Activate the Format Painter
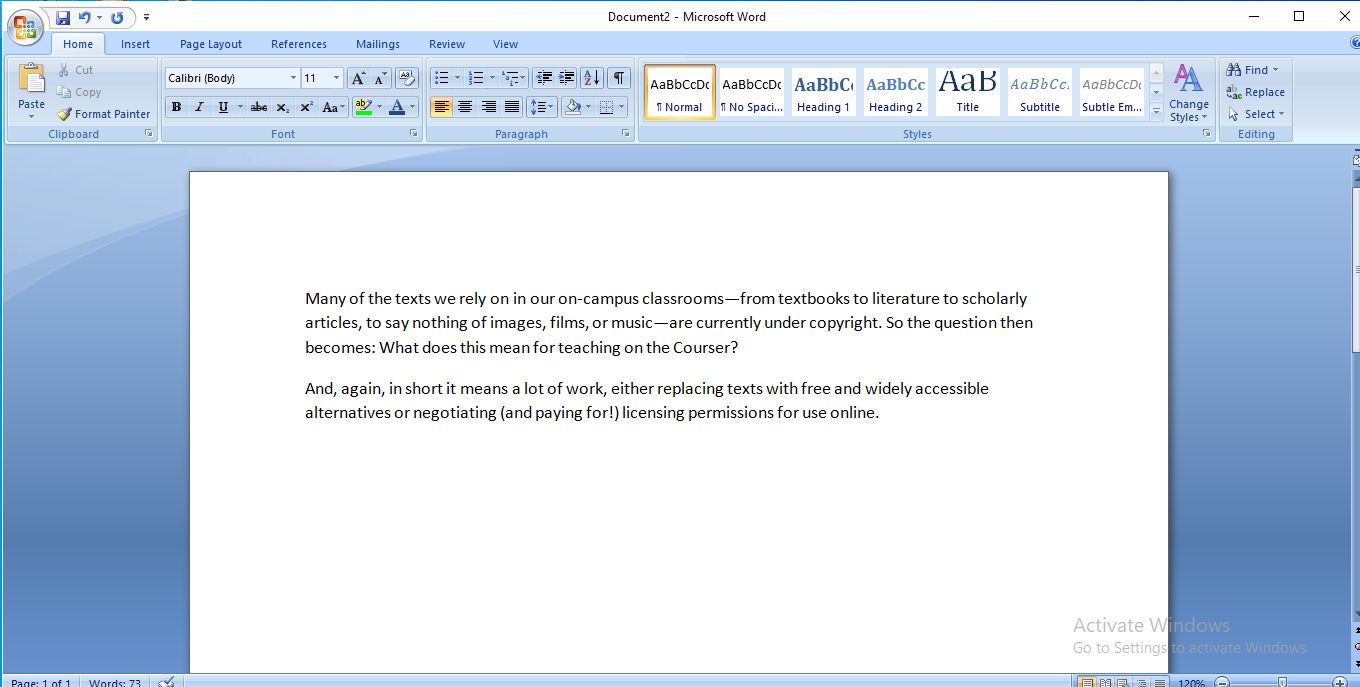 click(104, 114)
